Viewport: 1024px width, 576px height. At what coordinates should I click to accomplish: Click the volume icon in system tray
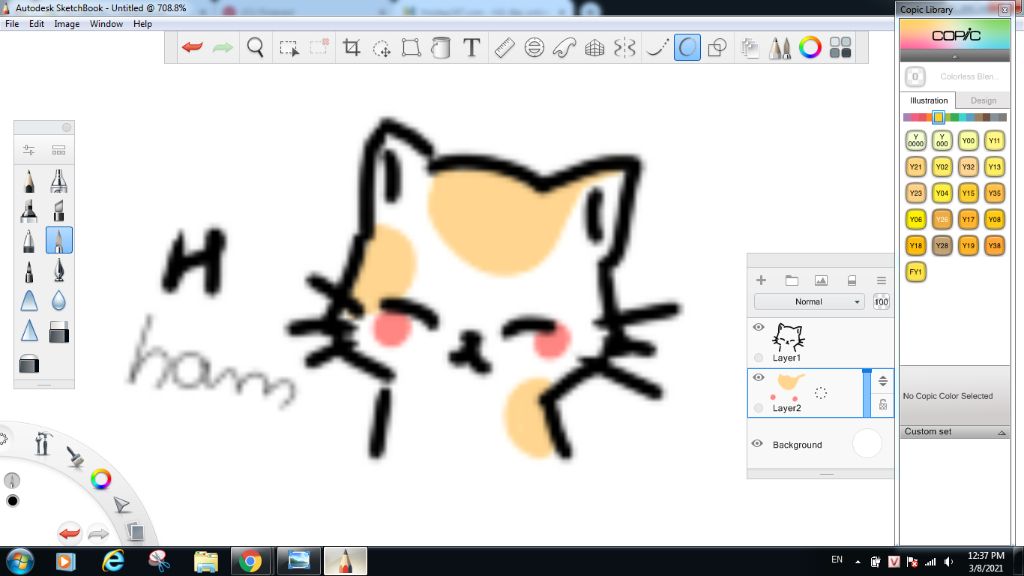click(x=948, y=562)
